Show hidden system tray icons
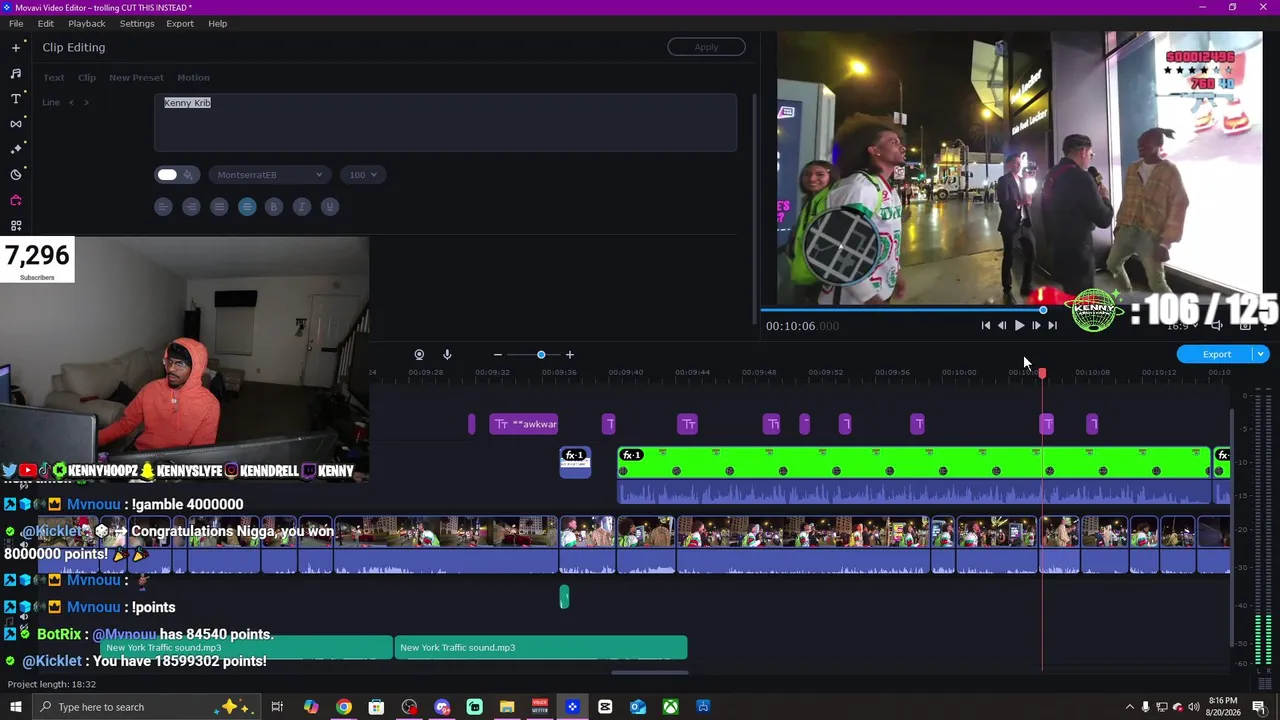Viewport: 1280px width, 720px height. coord(1130,707)
